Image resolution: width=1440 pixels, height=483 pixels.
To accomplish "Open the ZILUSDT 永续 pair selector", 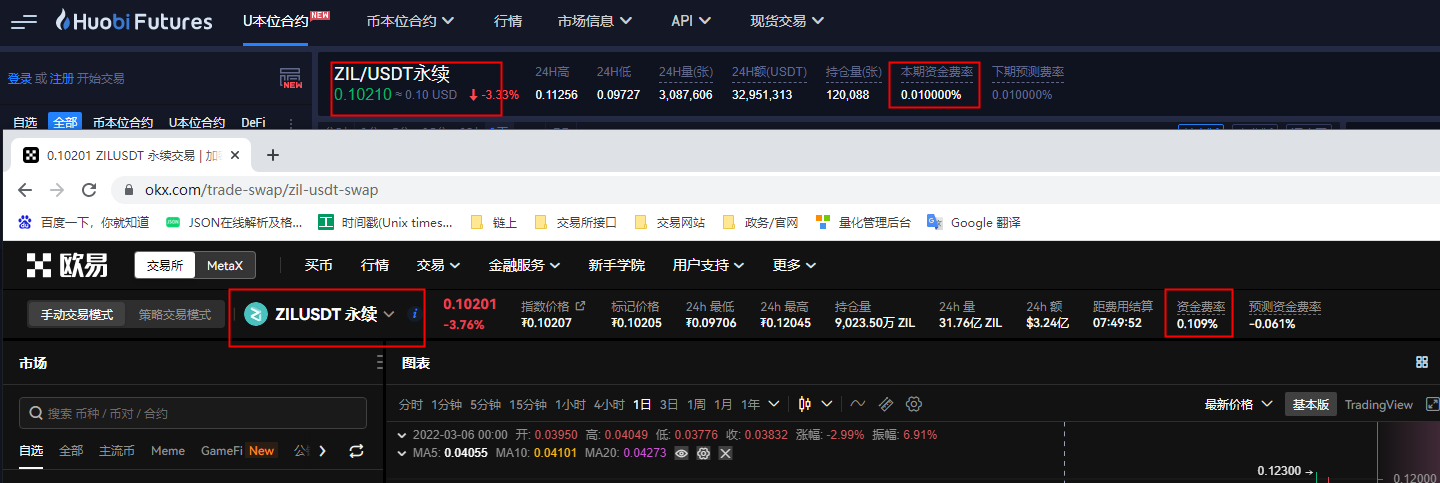I will [320, 314].
